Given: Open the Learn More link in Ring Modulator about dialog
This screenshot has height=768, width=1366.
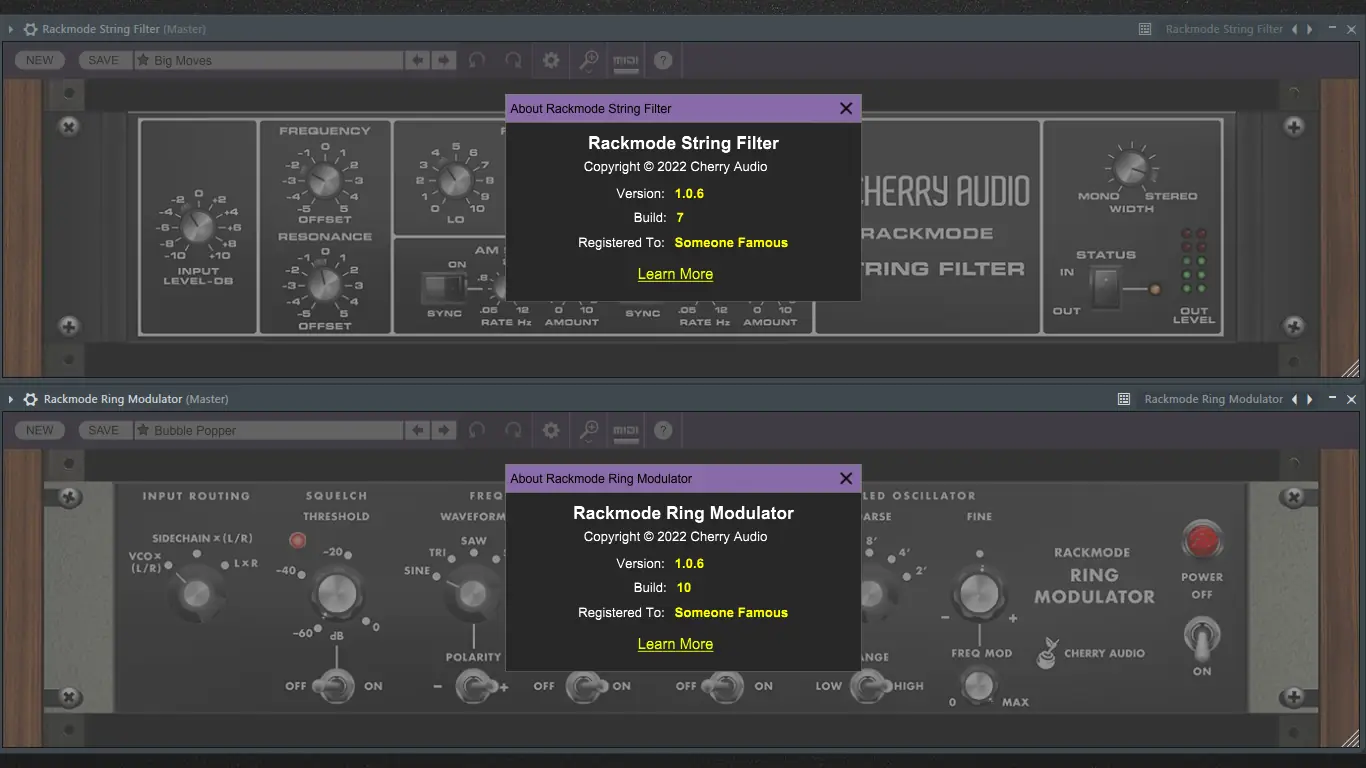Looking at the screenshot, I should [675, 644].
